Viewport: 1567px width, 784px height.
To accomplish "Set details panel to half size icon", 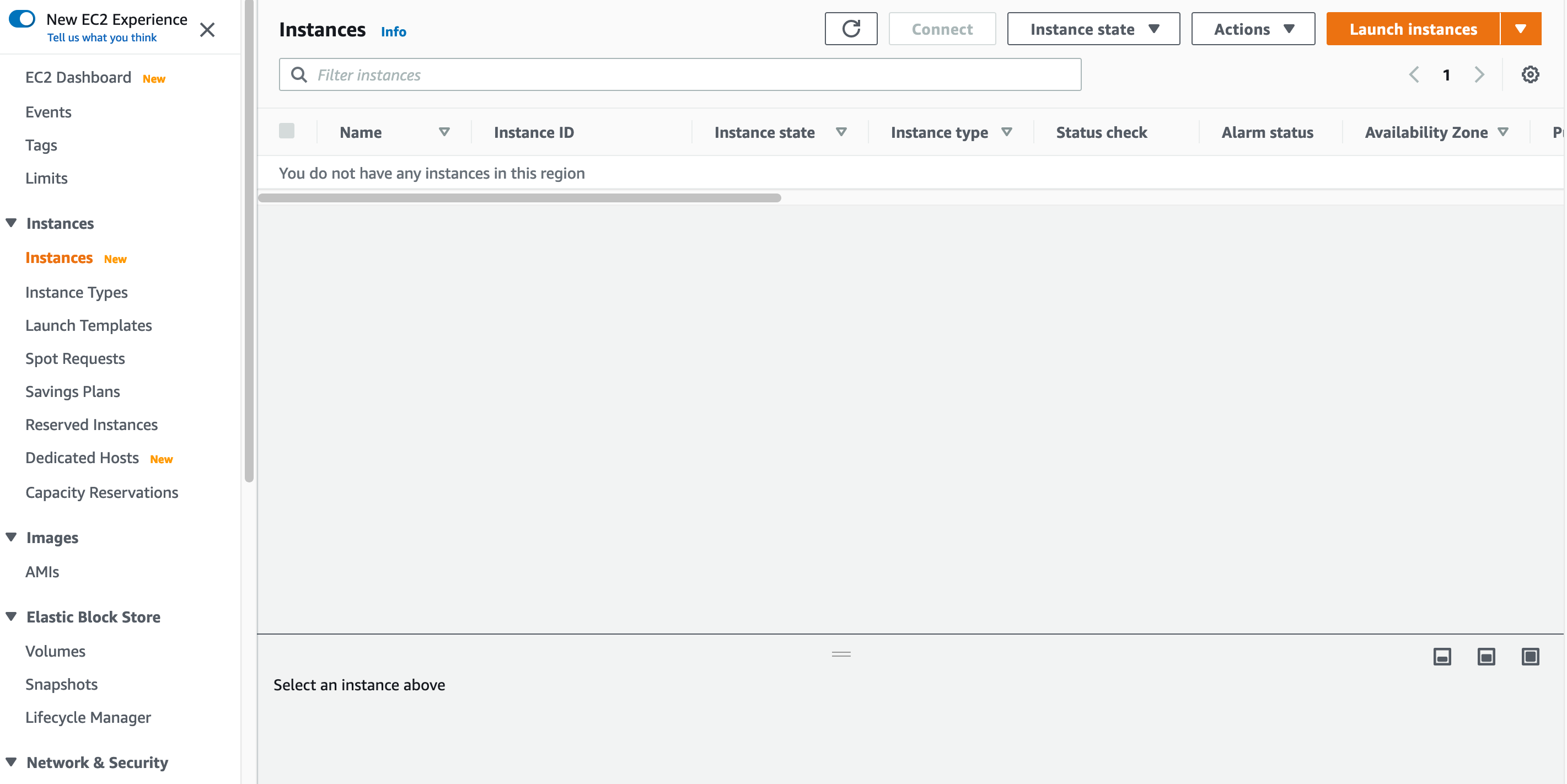I will (1486, 657).
